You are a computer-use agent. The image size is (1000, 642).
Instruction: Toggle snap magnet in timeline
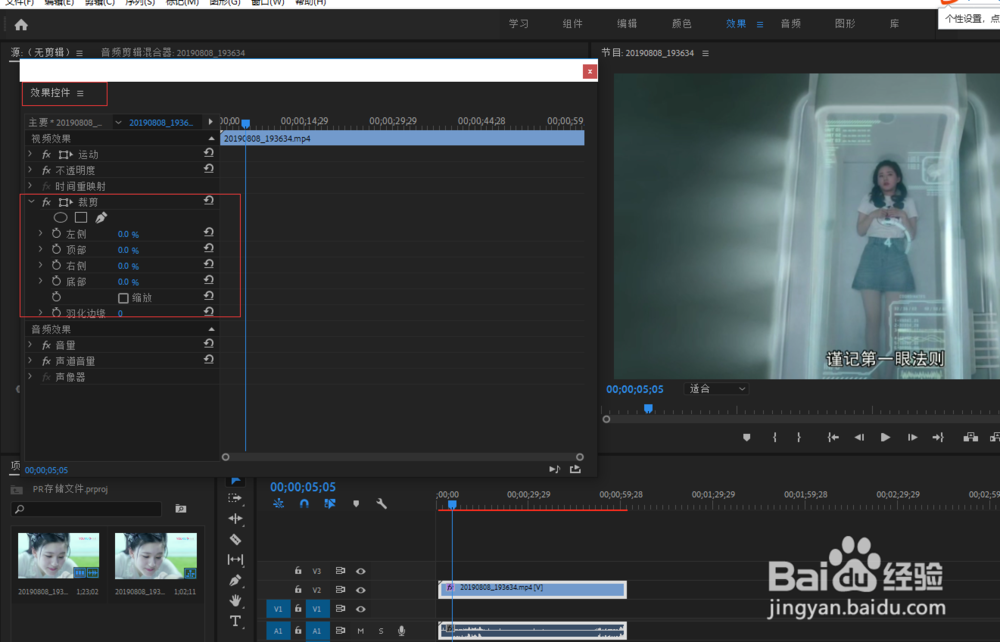point(304,504)
